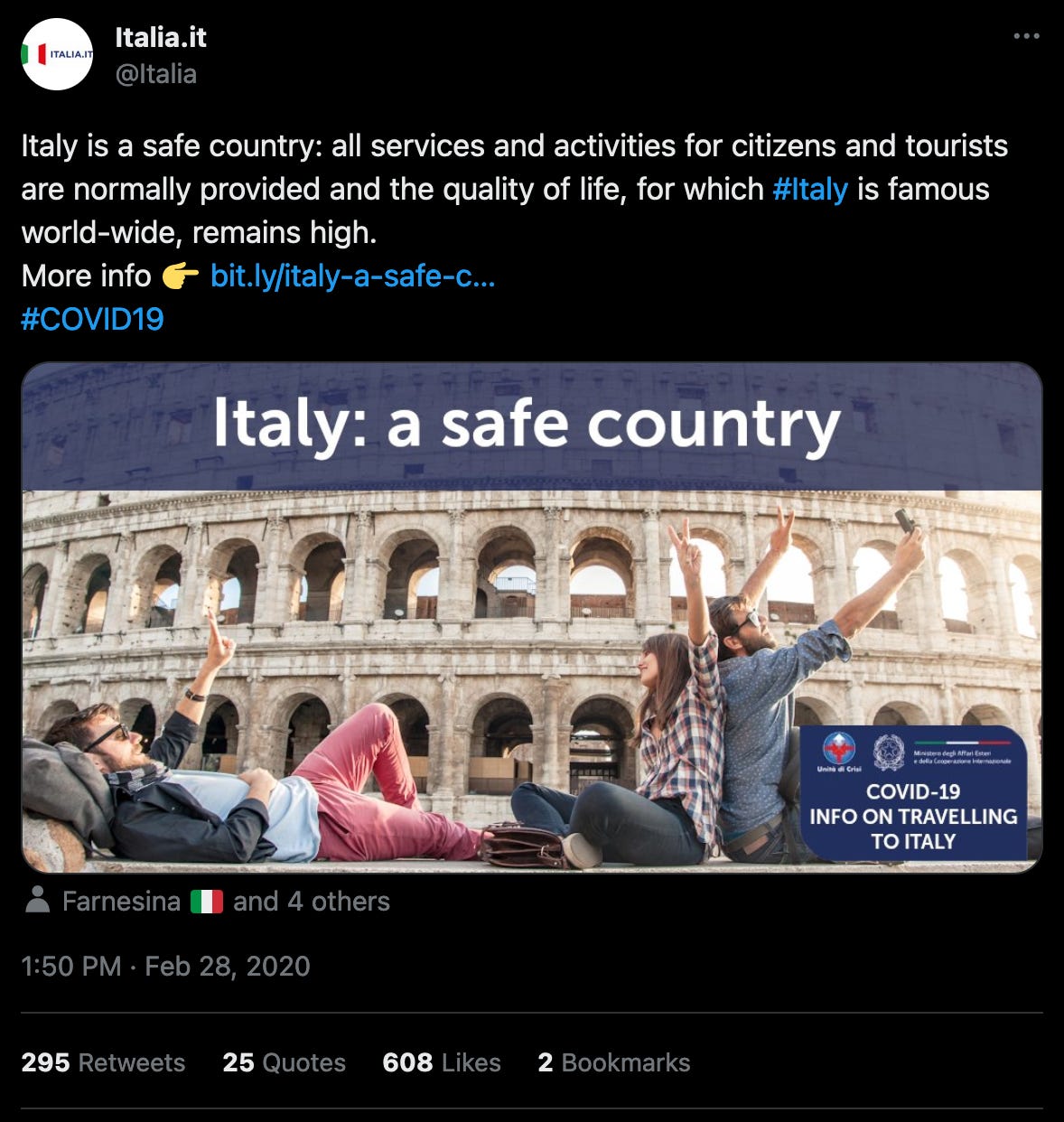The height and width of the screenshot is (1122, 1064).
Task: Open the three-dot more options menu
Action: [1026, 36]
